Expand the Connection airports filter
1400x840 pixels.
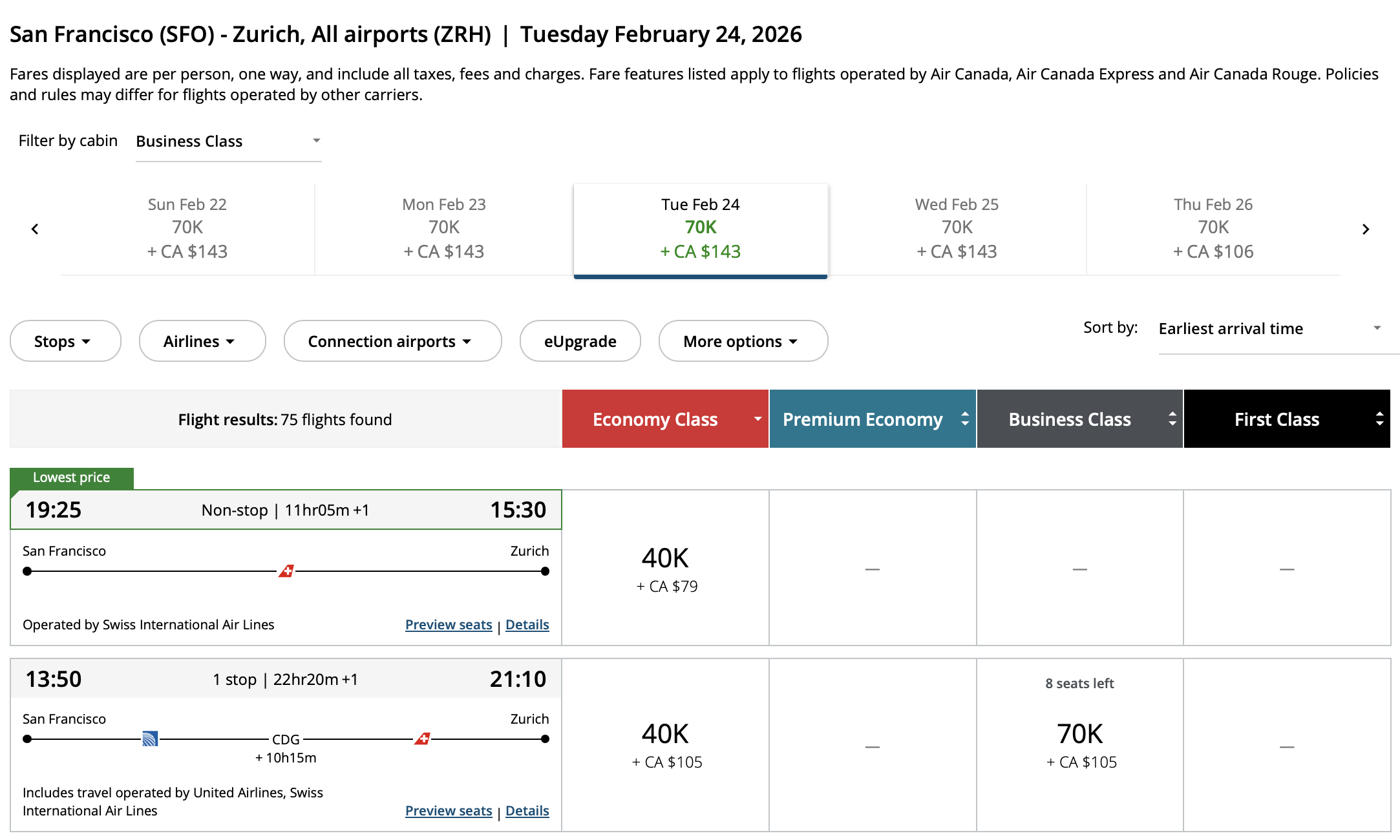click(392, 341)
